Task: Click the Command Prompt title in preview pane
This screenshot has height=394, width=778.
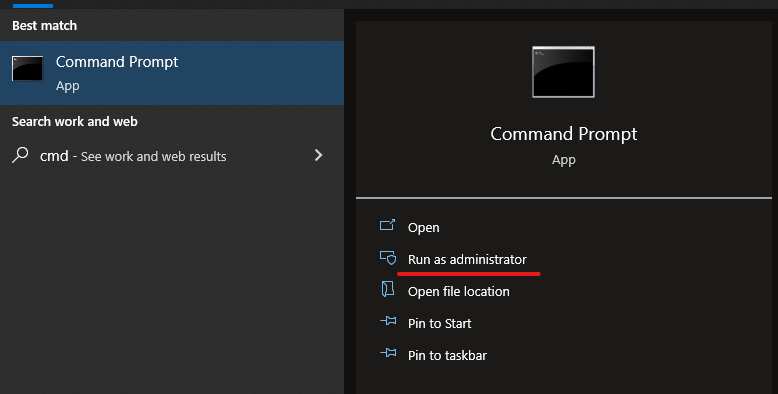Action: tap(564, 134)
